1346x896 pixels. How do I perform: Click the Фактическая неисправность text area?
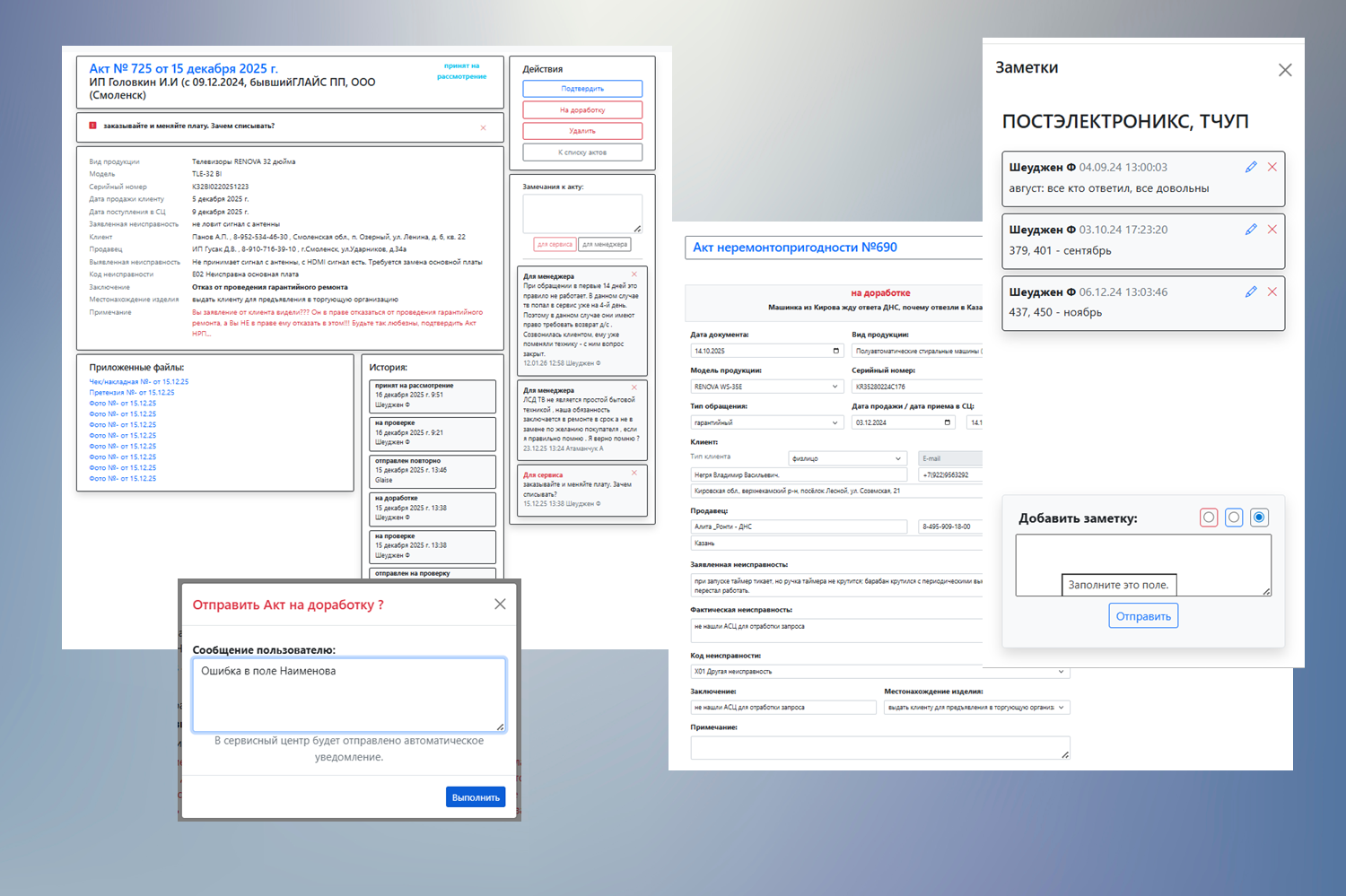[x=836, y=631]
